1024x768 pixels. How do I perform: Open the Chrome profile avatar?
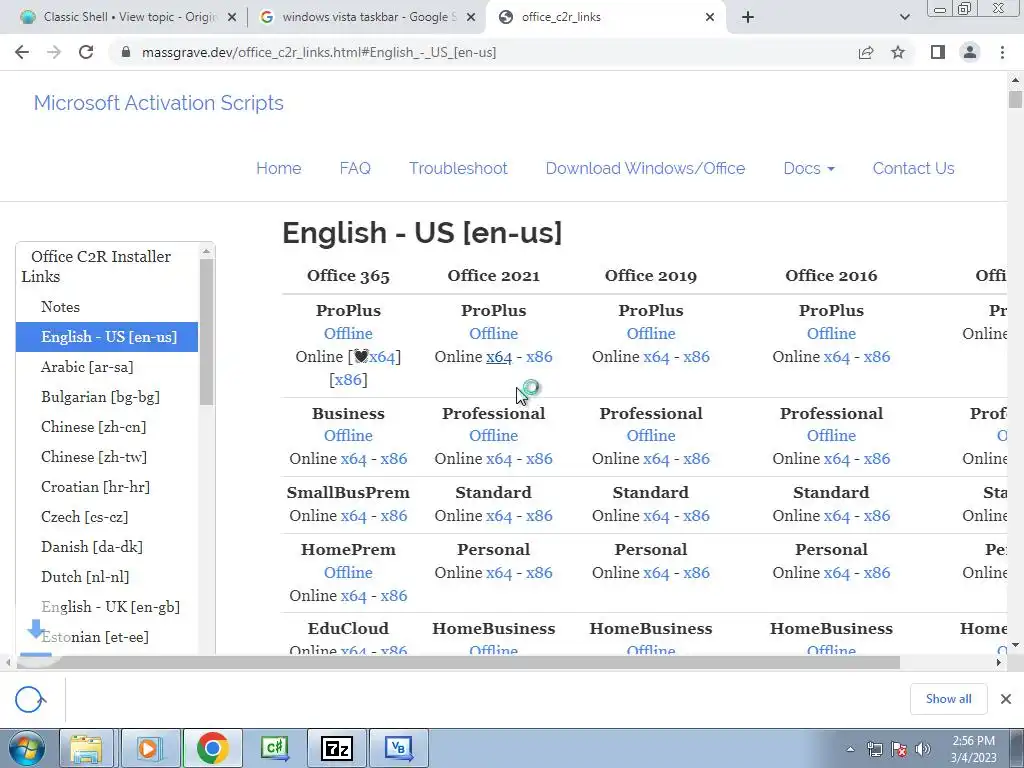click(x=970, y=52)
